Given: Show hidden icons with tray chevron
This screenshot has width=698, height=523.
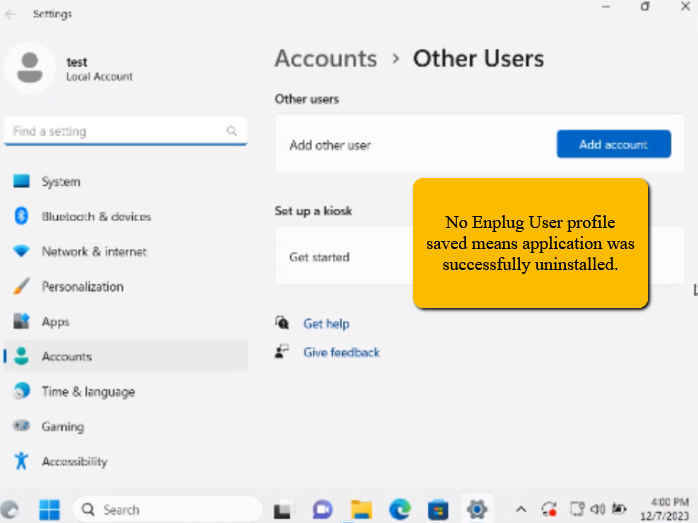Looking at the screenshot, I should (x=521, y=509).
